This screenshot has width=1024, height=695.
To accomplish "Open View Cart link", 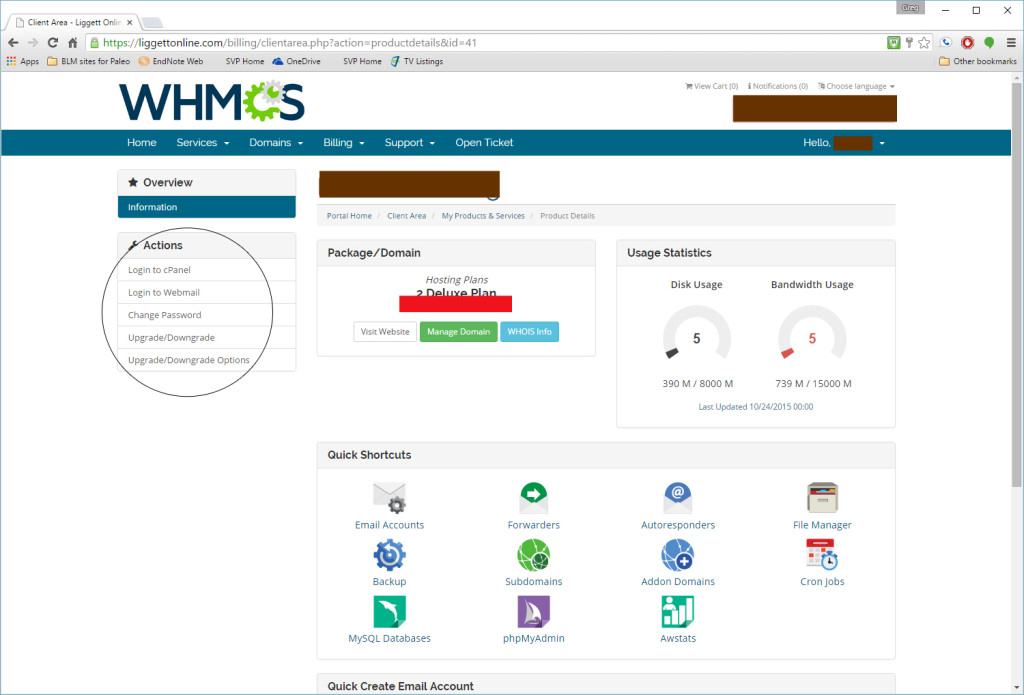I will pos(711,86).
